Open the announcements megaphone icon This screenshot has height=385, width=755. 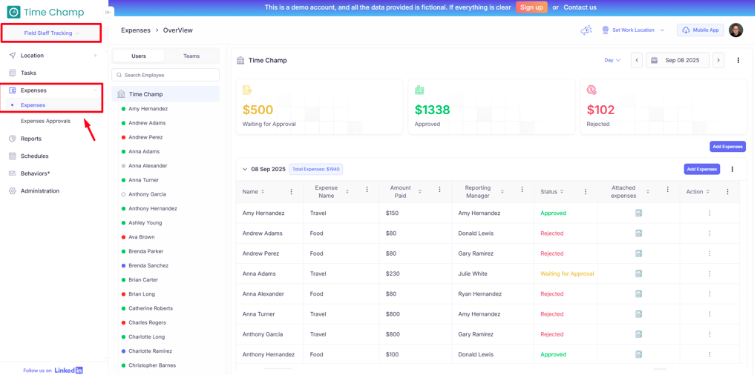tap(586, 30)
